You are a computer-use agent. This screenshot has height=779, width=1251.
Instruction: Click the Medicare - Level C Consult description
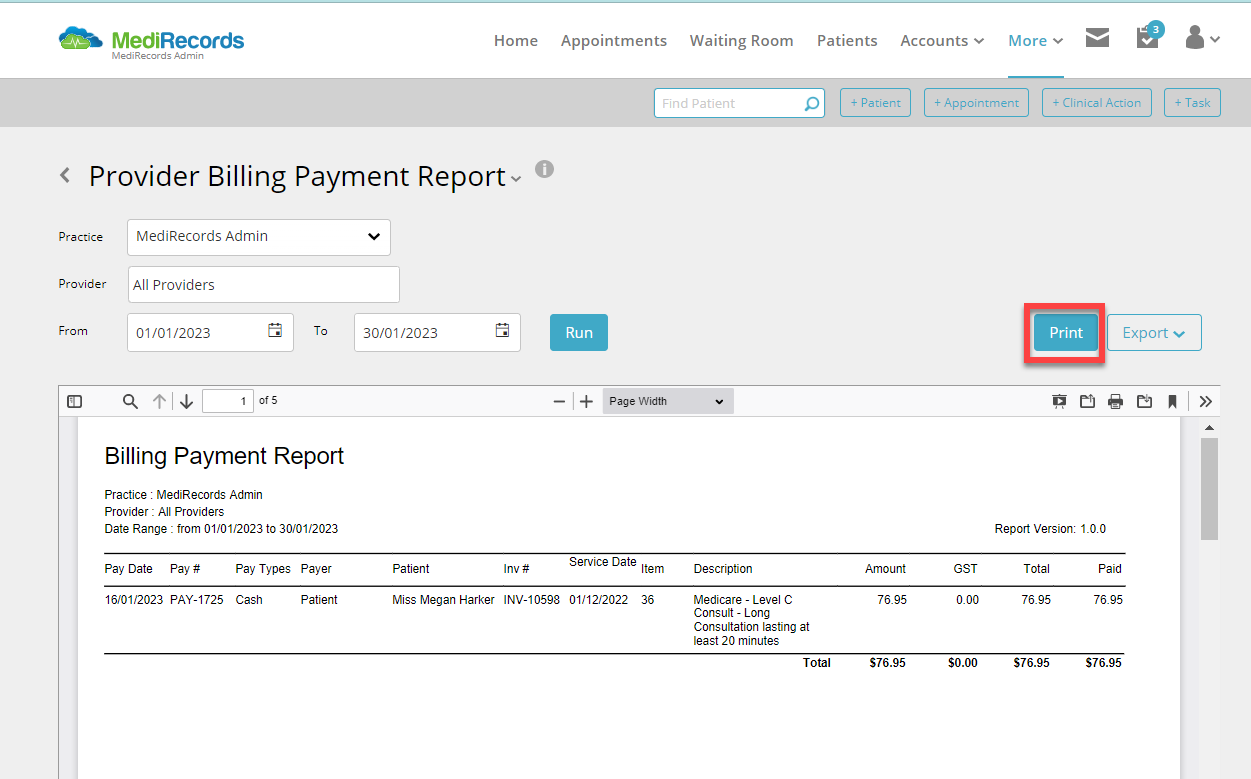tap(752, 620)
